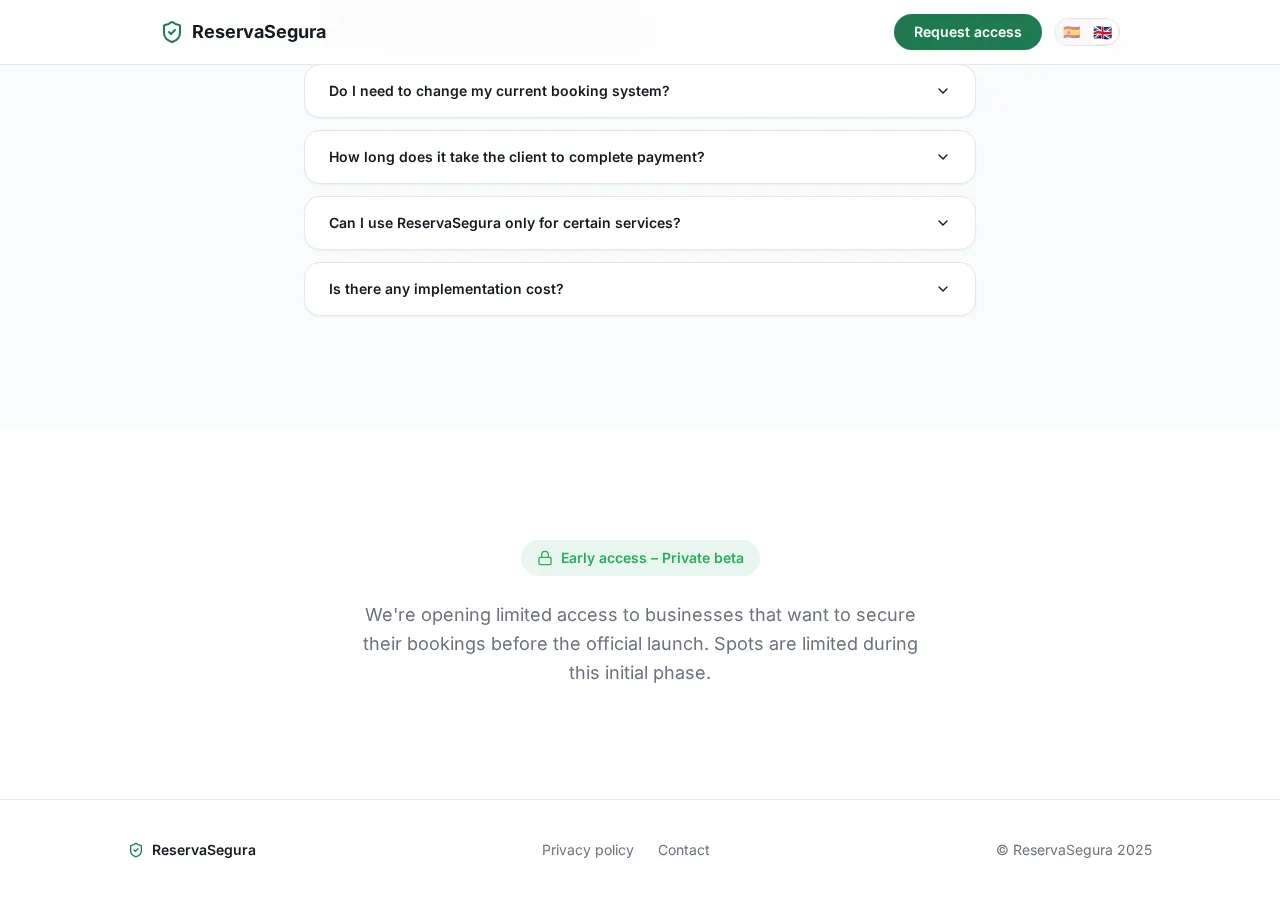
Task: Click the chevron on the payment time question
Action: tap(942, 157)
